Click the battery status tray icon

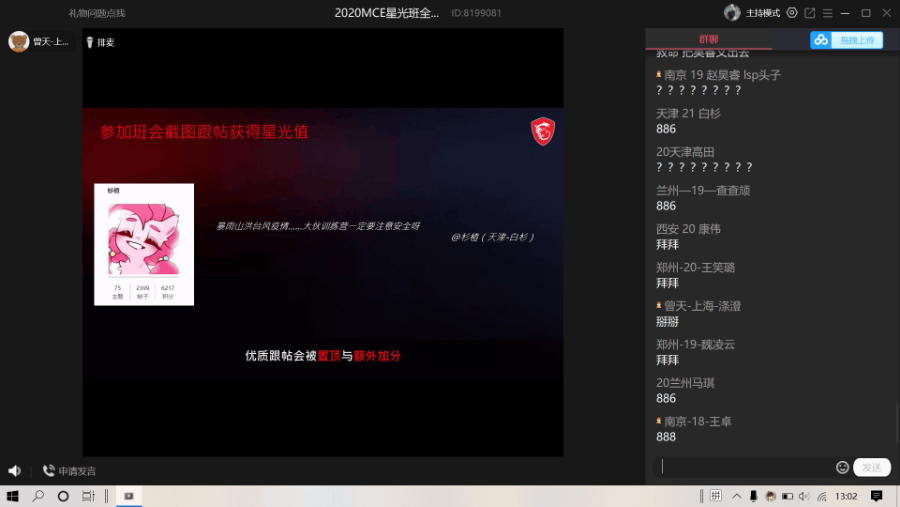(x=787, y=496)
